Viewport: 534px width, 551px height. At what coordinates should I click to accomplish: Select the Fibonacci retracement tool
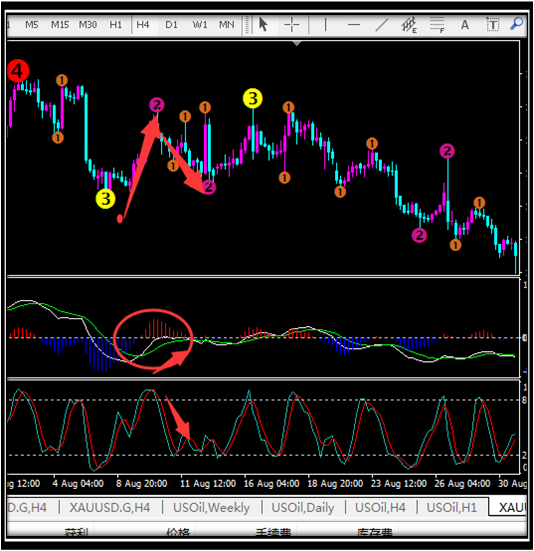click(x=437, y=25)
